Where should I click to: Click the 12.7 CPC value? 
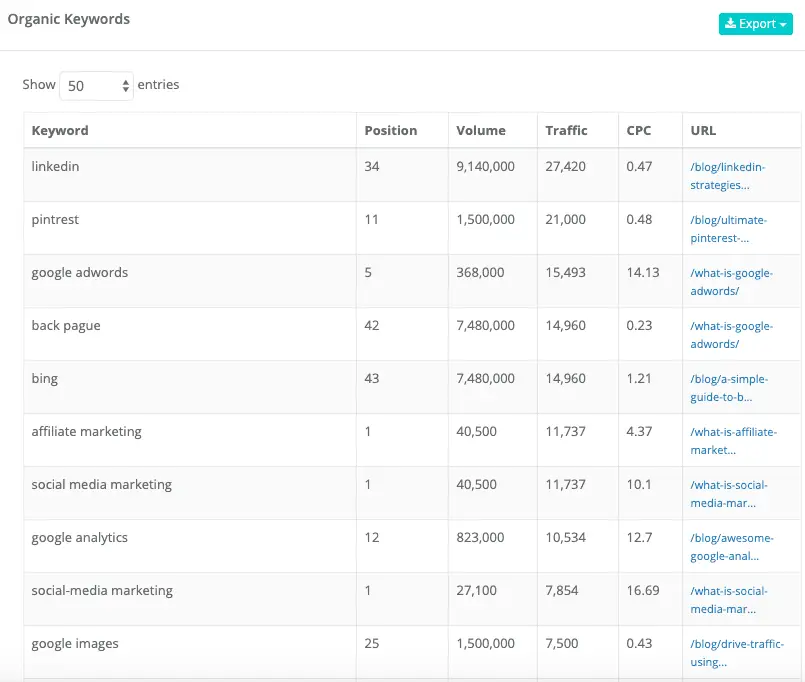(639, 537)
